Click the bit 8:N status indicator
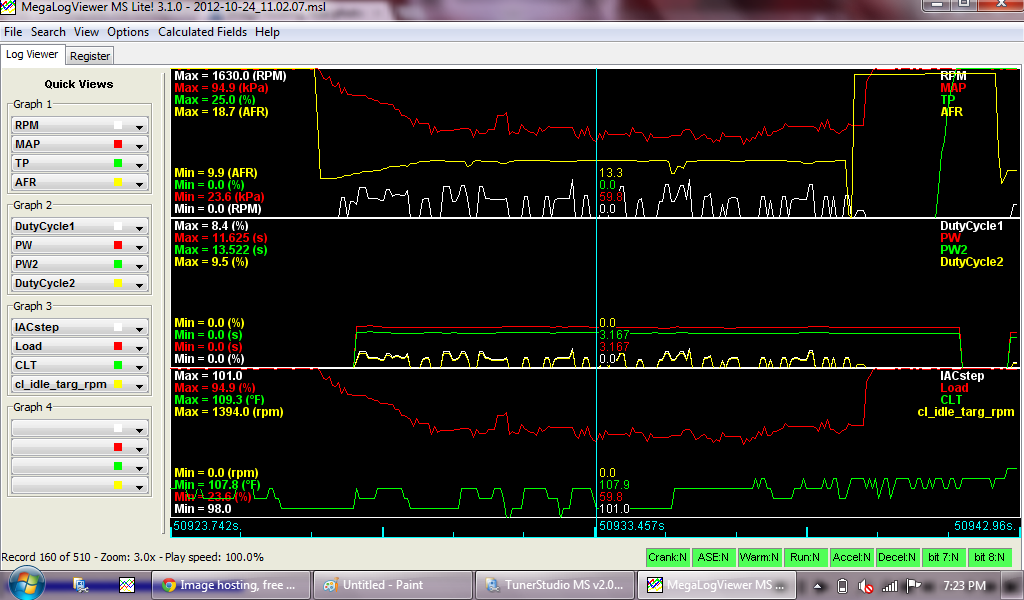Screen dimensions: 1024x600 [x=989, y=557]
